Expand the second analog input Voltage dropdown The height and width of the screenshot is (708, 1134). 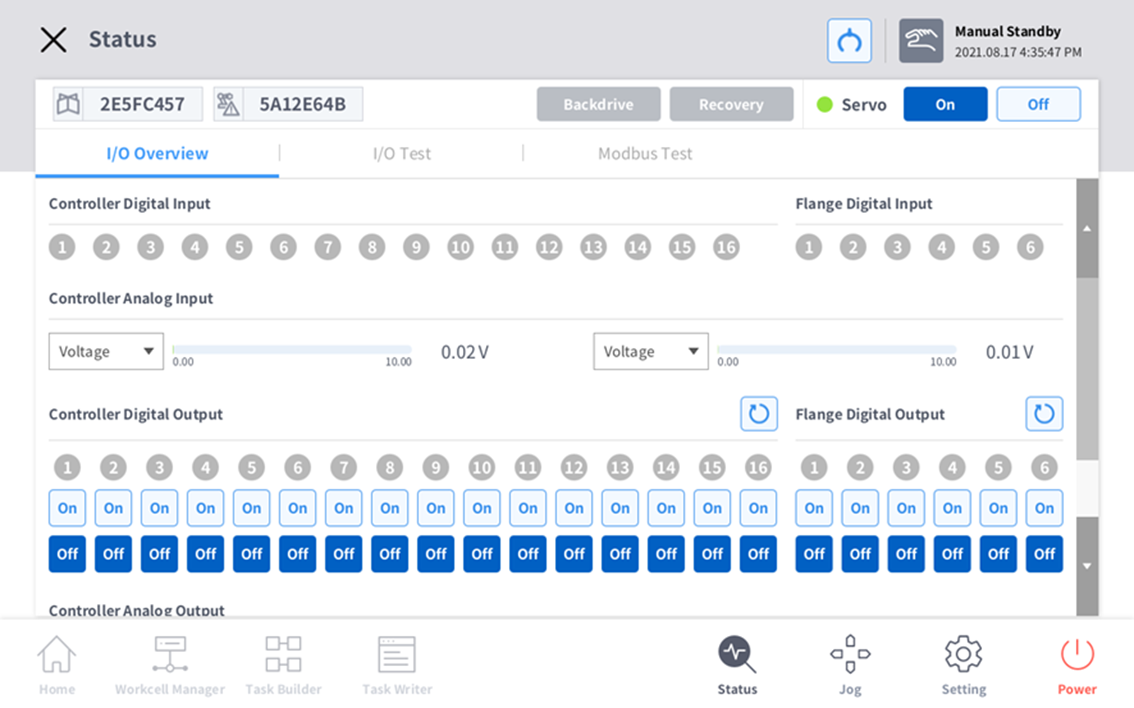coord(650,352)
